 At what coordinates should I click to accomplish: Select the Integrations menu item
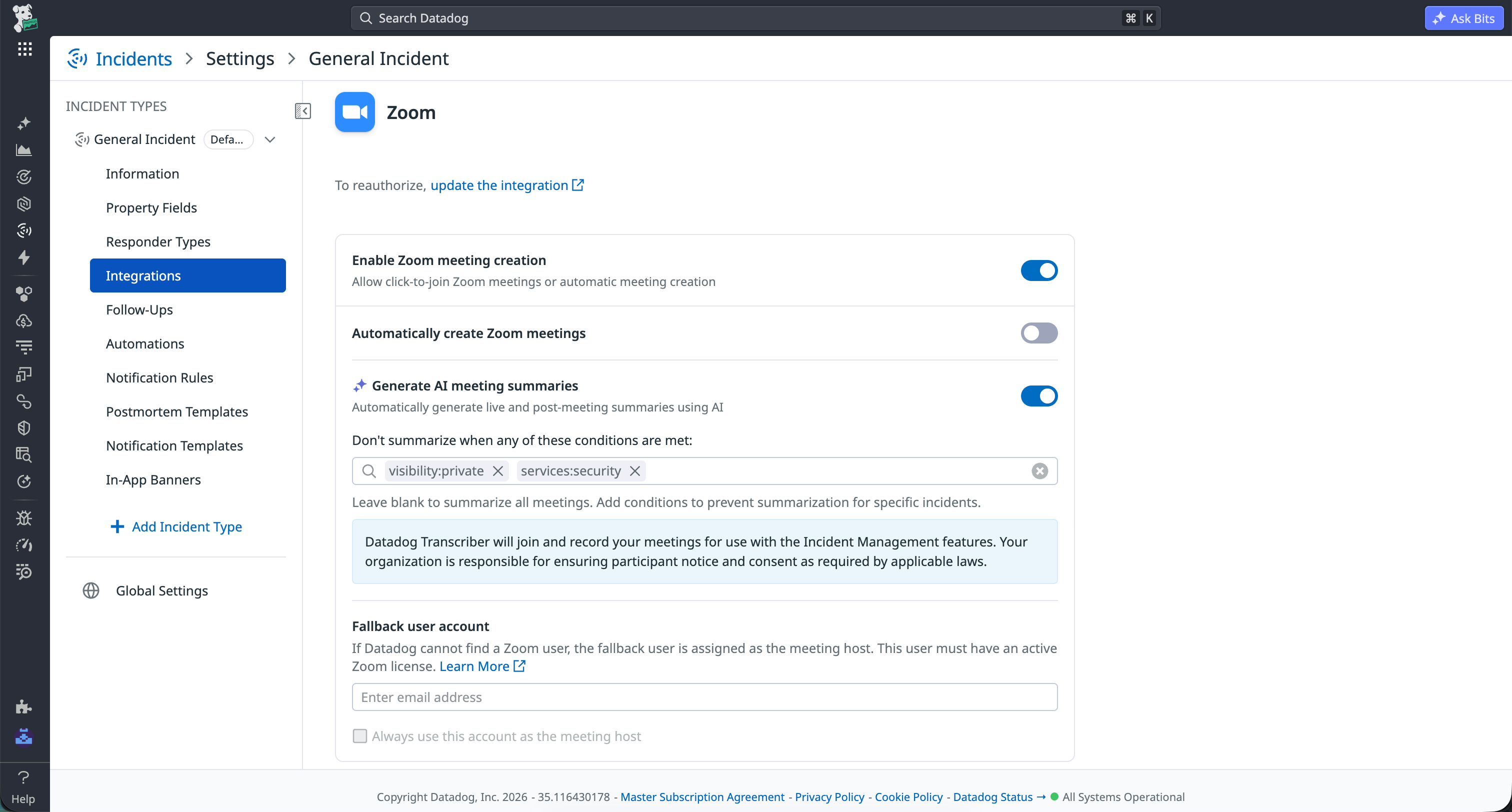(188, 275)
